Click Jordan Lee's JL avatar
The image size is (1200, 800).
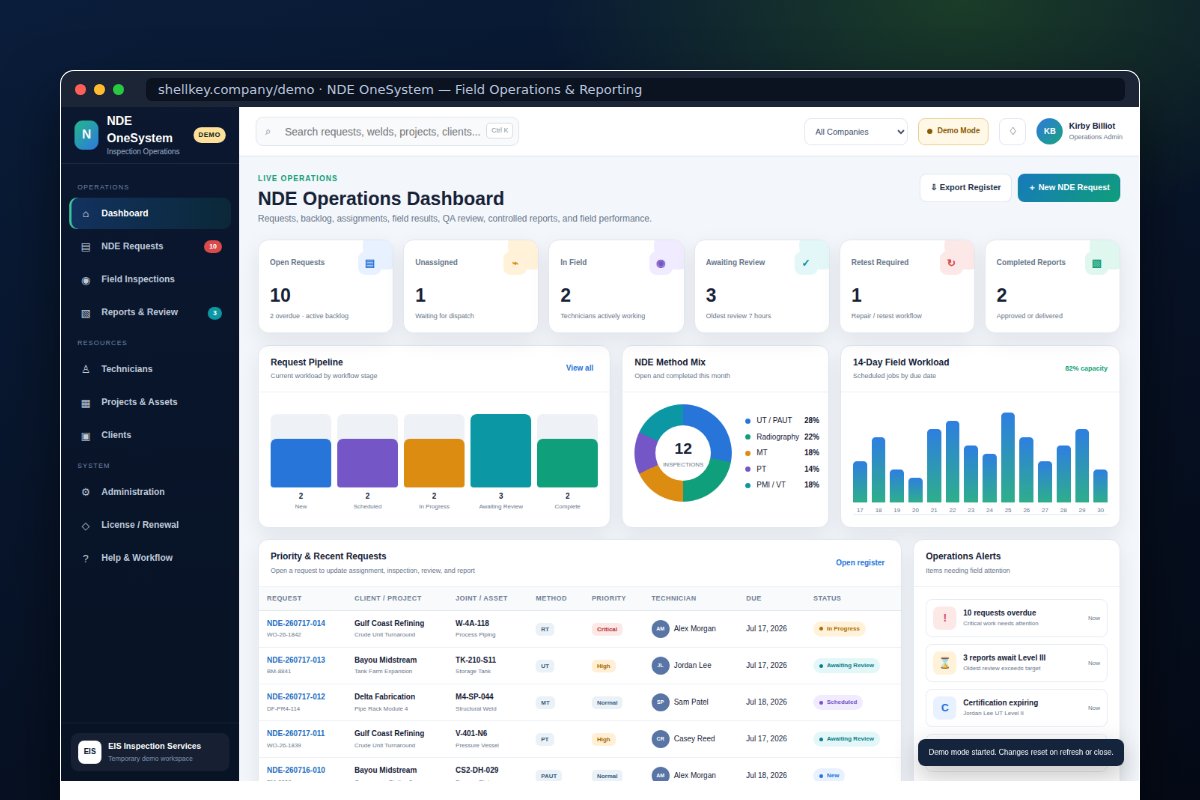tap(660, 665)
